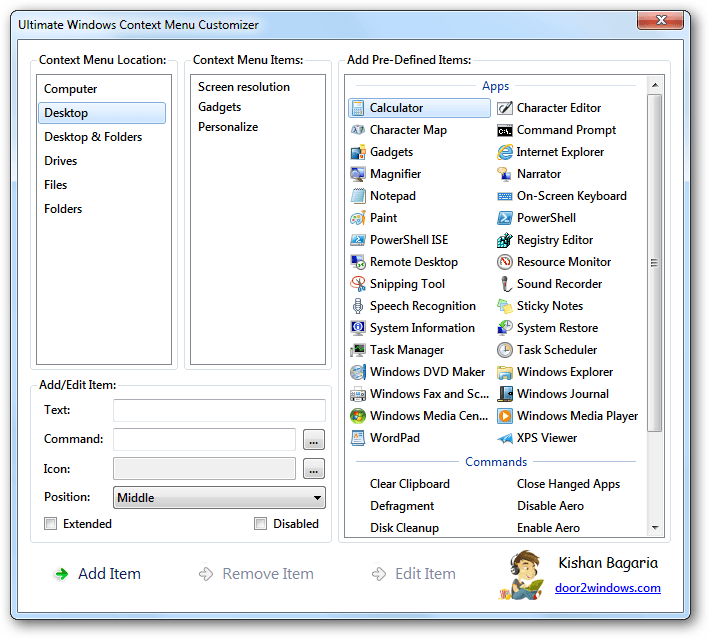The width and height of the screenshot is (709, 638).
Task: Click the Character Map icon
Action: coord(358,130)
